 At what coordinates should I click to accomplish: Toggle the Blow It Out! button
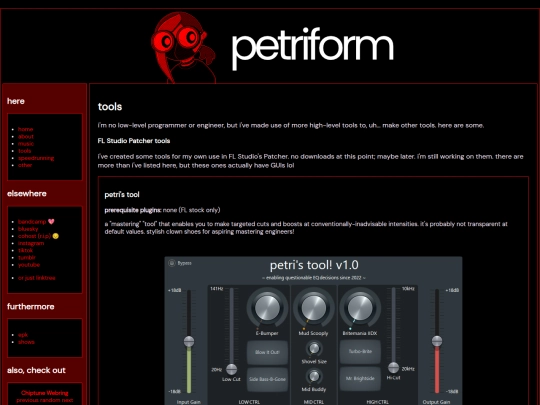[267, 352]
